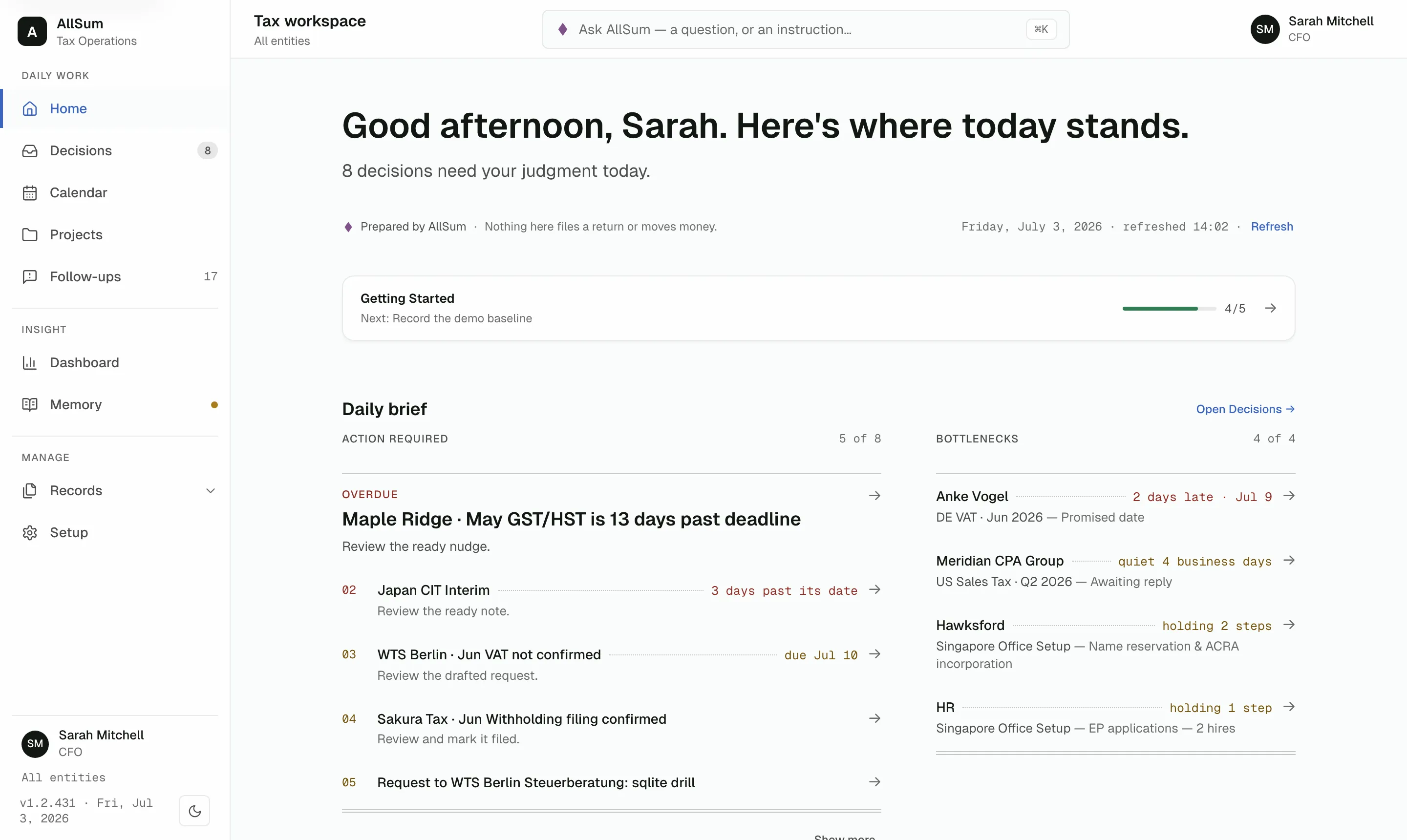Open Anke Vogel bottleneck arrow
The height and width of the screenshot is (840, 1407).
coord(1289,496)
